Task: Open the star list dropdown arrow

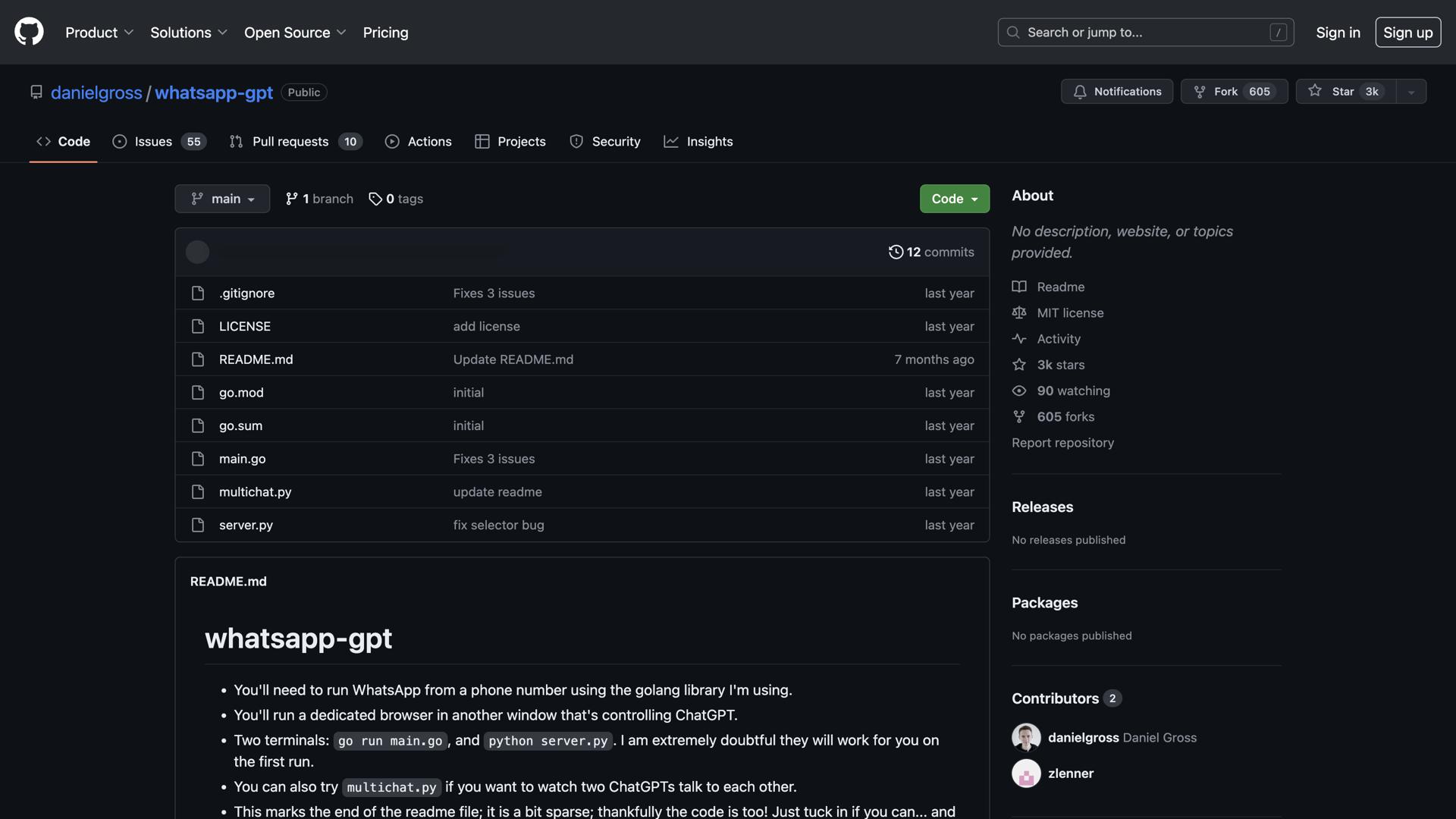Action: coord(1410,91)
